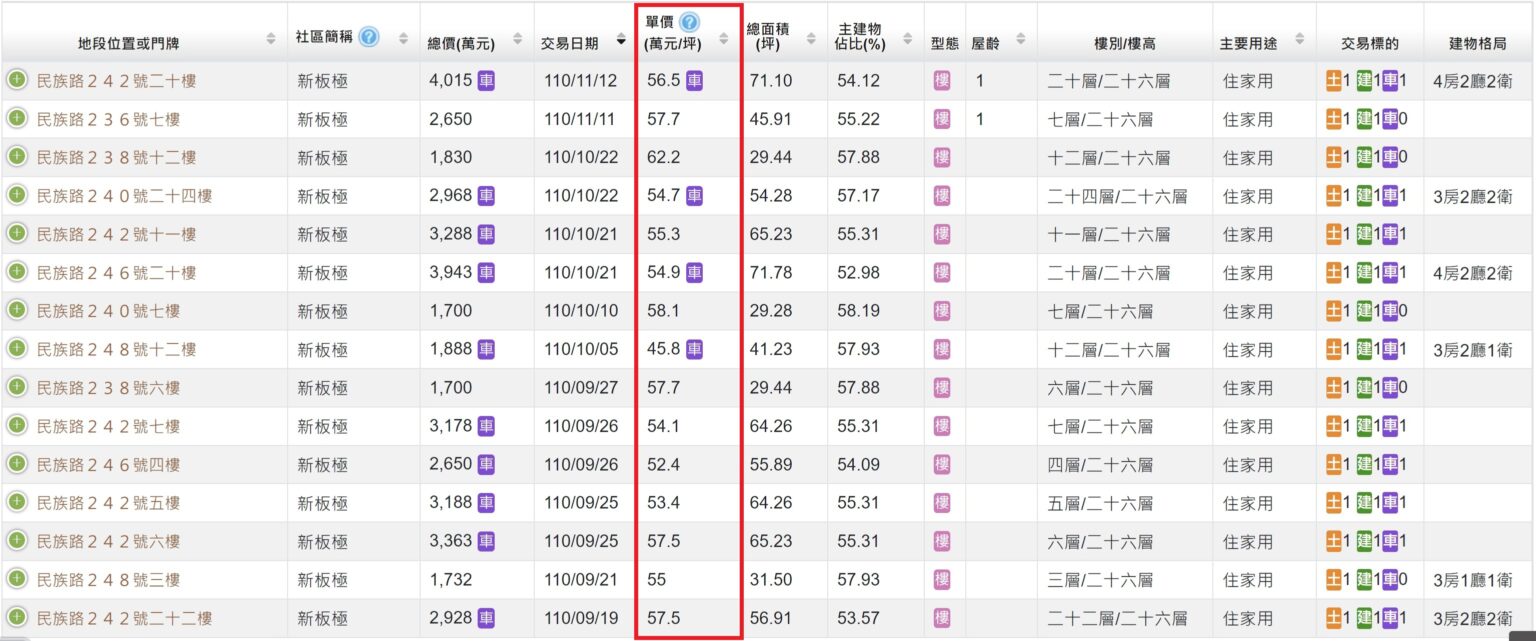Click 車 badge next to total price 2,968
The width and height of the screenshot is (1536, 641).
click(486, 196)
